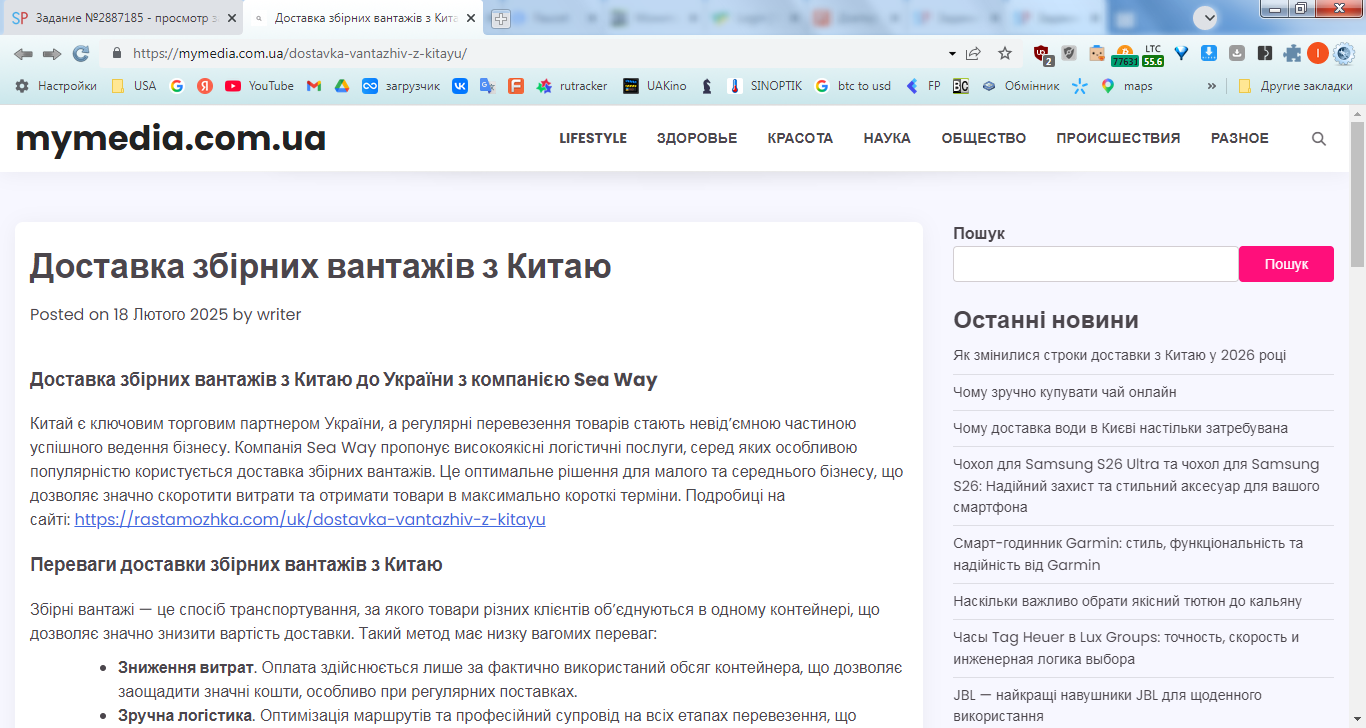Click the Bitcoin price extension showing 77631

click(x=1124, y=55)
